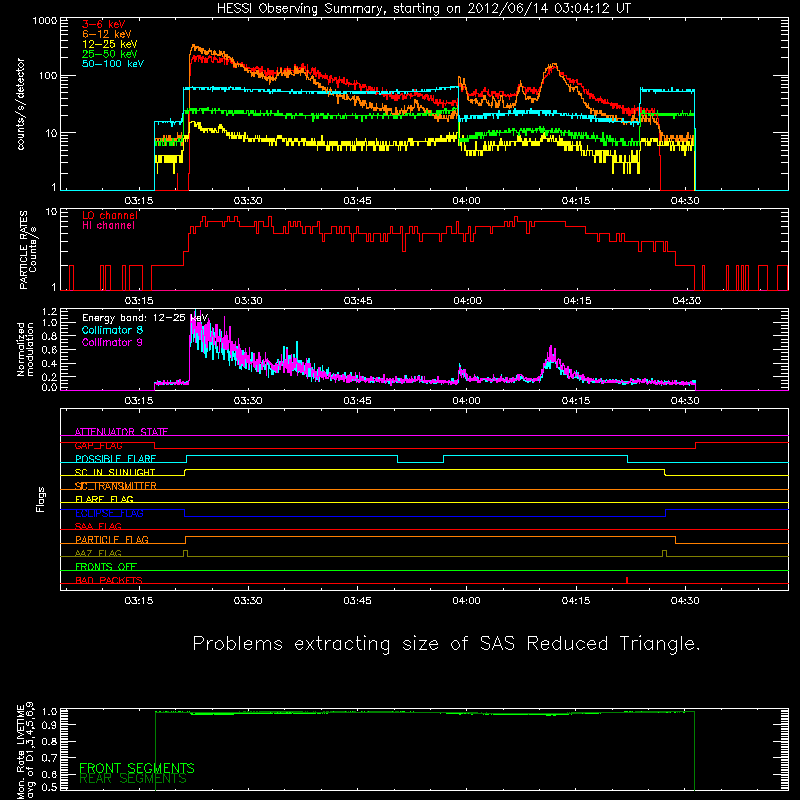The height and width of the screenshot is (800, 800).
Task: Select the cyan 'Collimator 8' legend label
Action: click(x=112, y=330)
